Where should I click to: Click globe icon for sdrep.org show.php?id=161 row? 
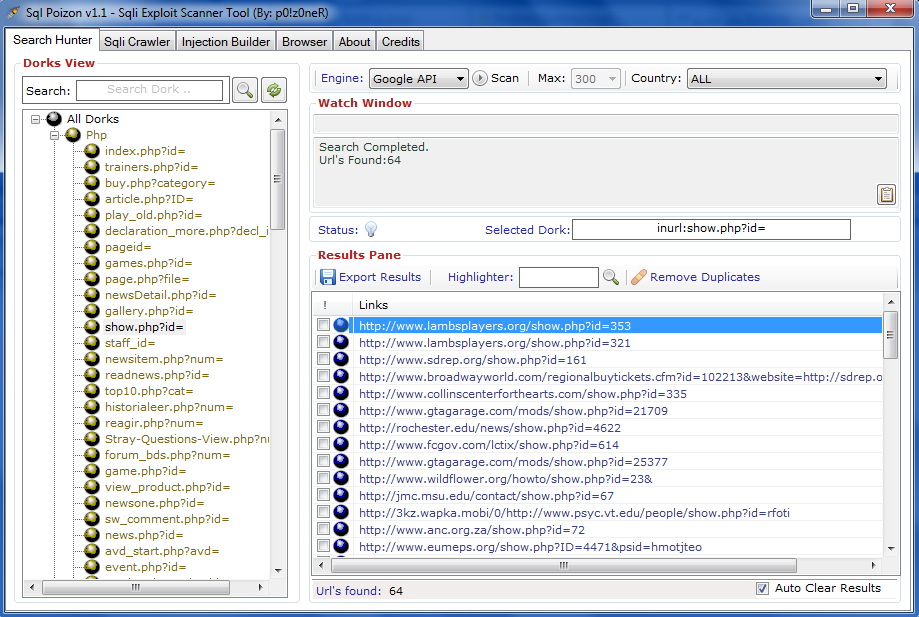tap(341, 359)
